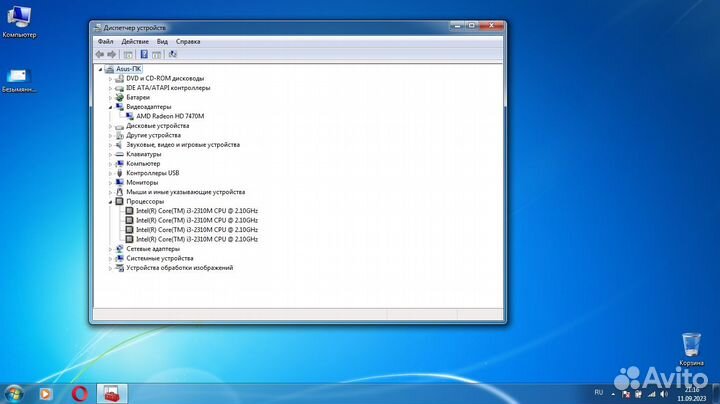Select the Компьютер tree category
Screen dimensions: 720x404
point(143,163)
